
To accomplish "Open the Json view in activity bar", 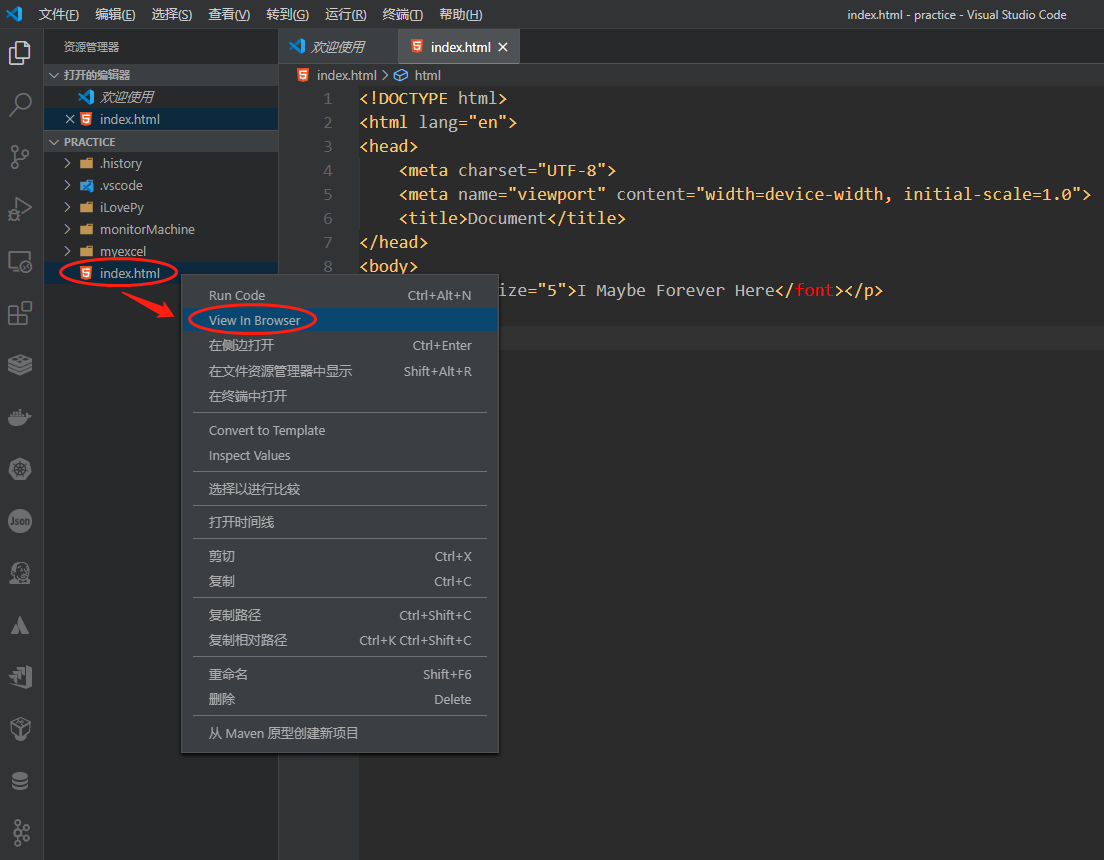I will (20, 521).
